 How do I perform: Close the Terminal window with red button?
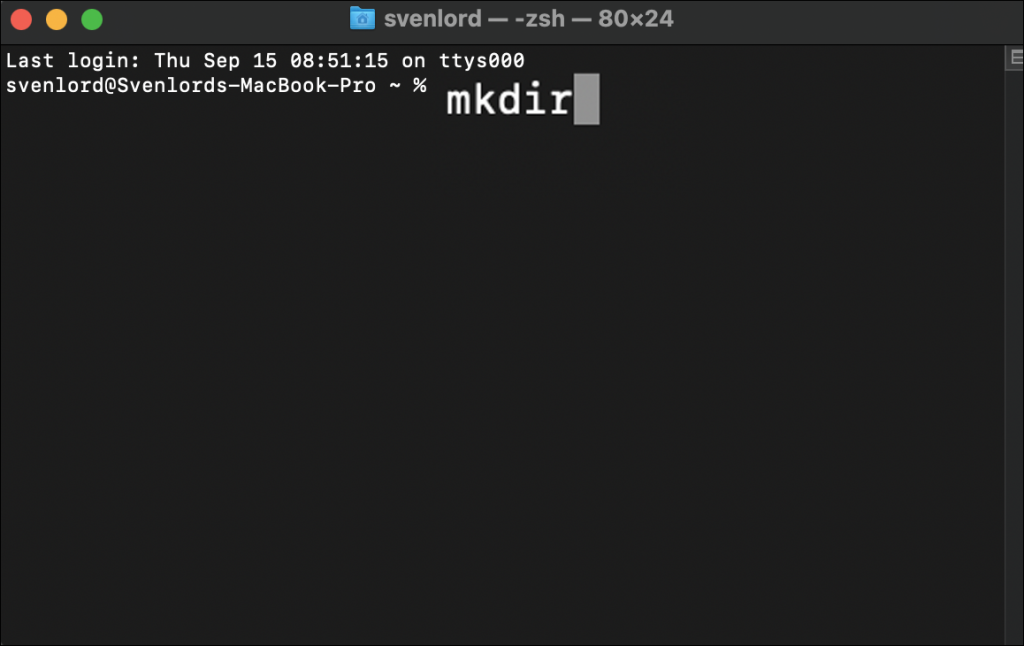click(22, 20)
